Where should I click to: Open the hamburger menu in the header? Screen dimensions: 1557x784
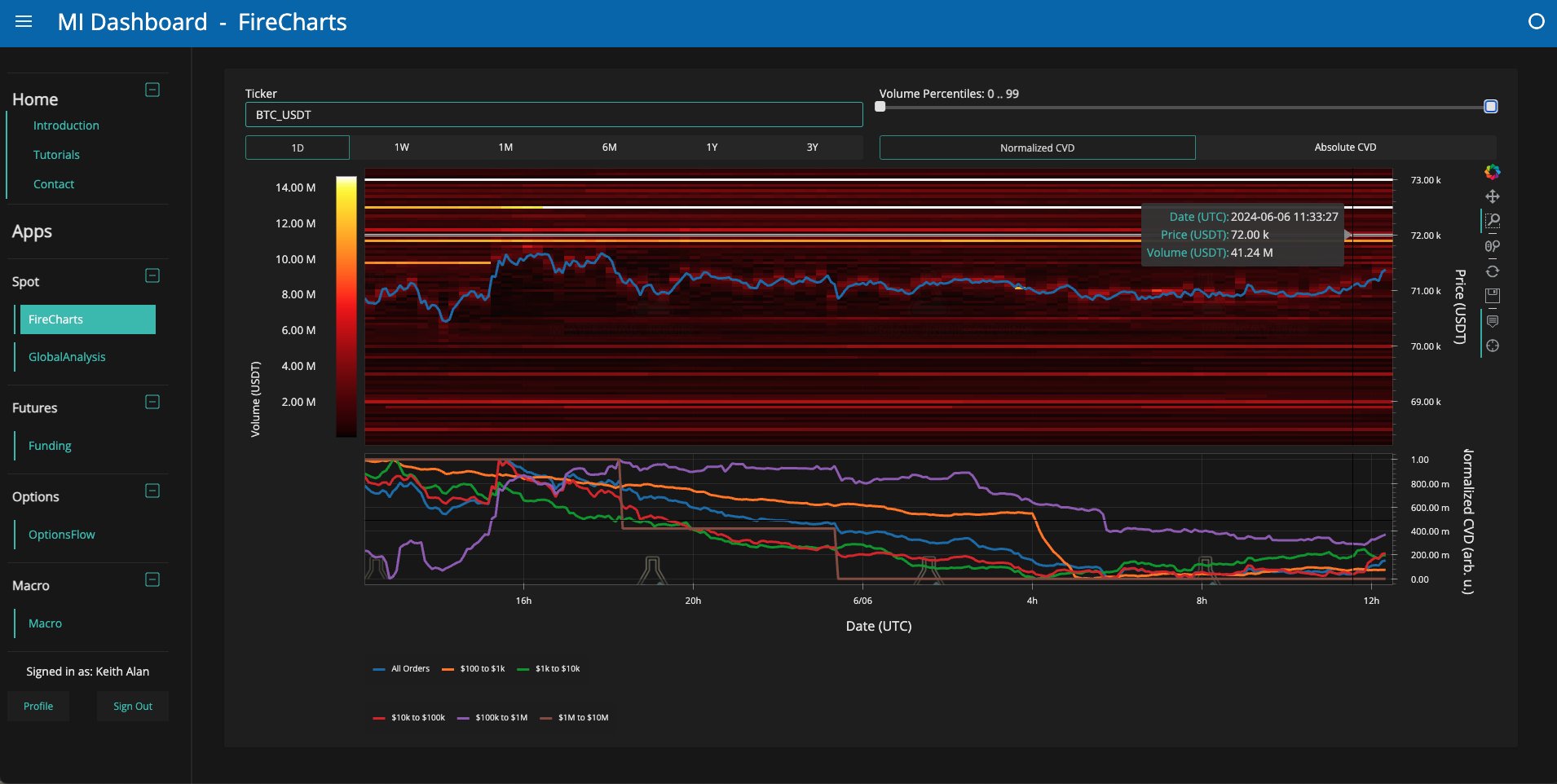[24, 22]
